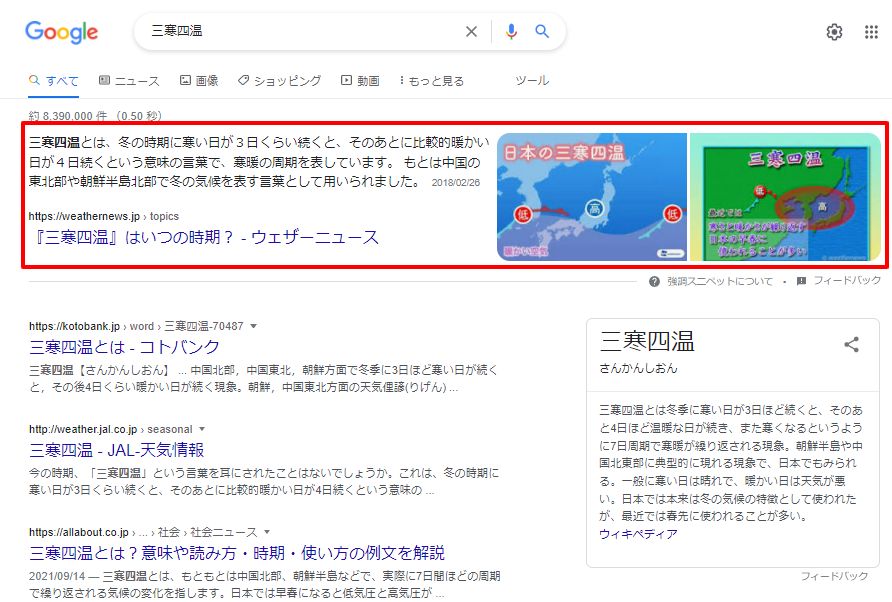Open the ツール options
Screen dimensions: 892x602
pos(532,81)
